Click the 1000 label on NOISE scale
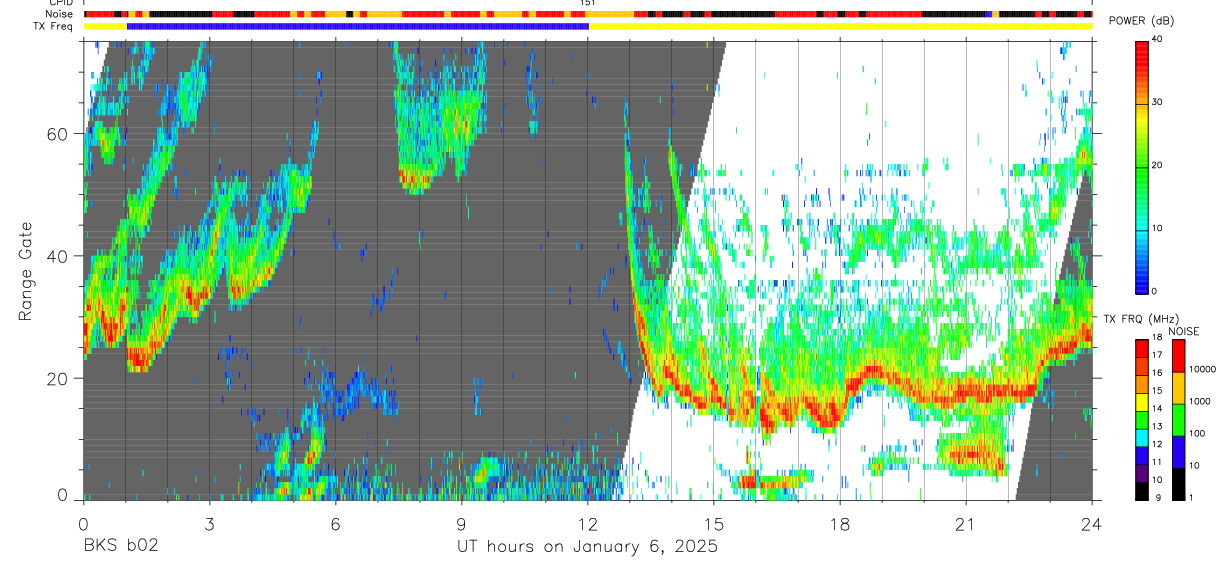This screenshot has height=567, width=1228. (x=1199, y=402)
